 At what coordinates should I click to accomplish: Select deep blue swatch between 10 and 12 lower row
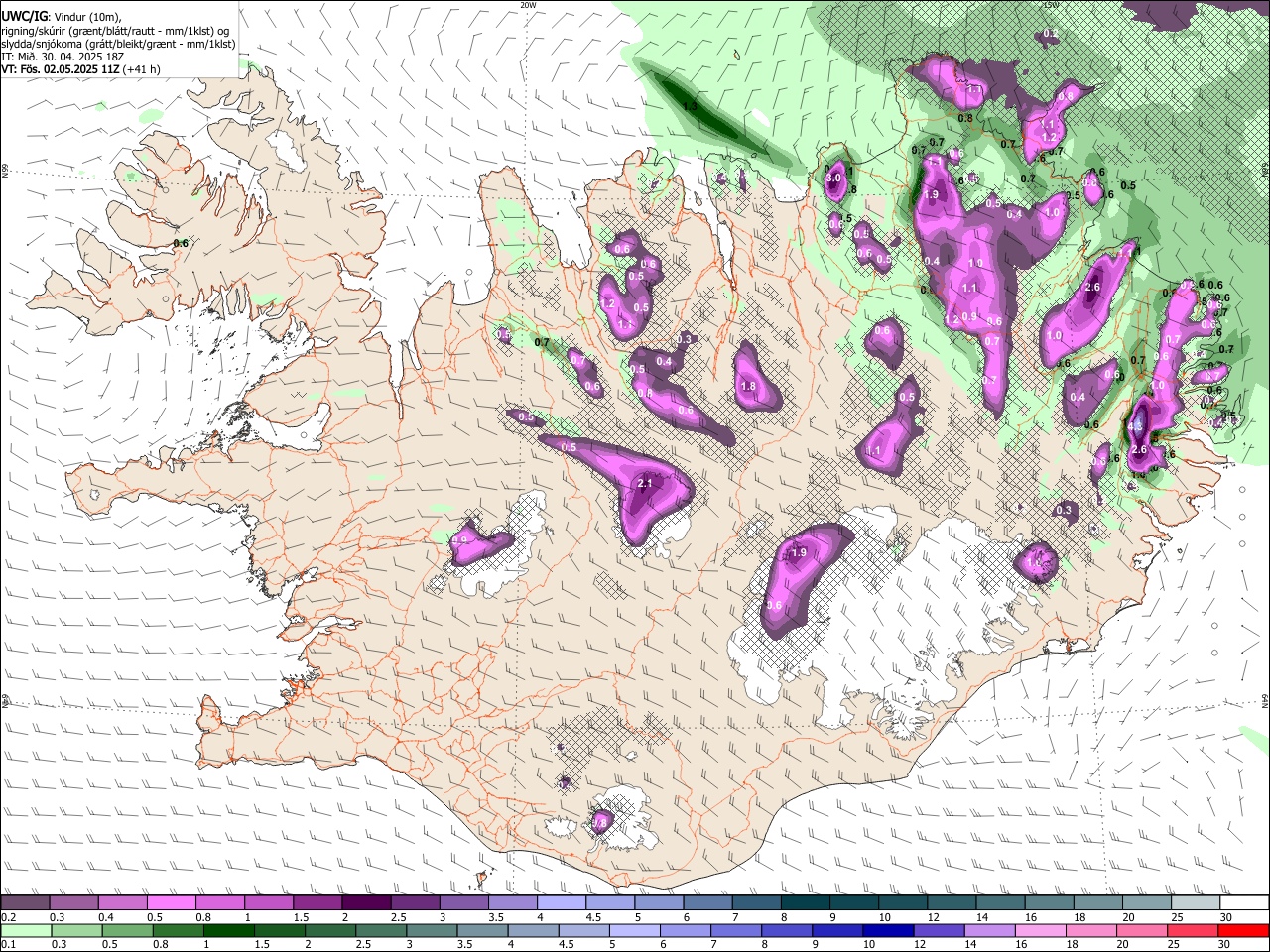888,931
